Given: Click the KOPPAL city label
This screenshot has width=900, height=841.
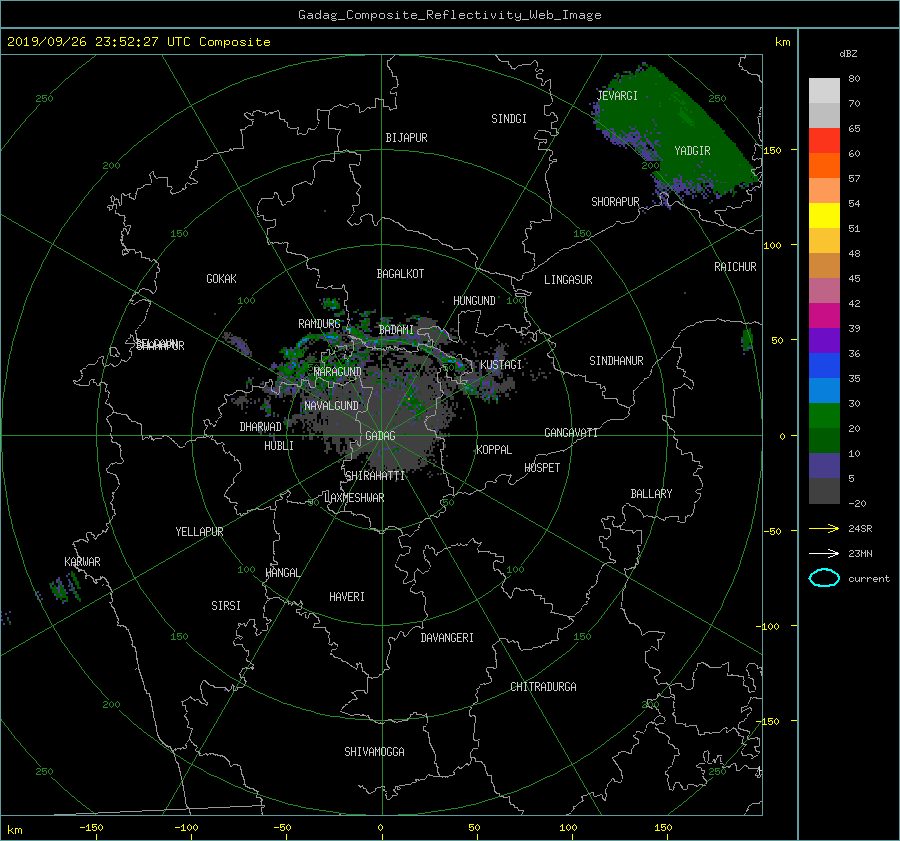Looking at the screenshot, I should point(494,450).
